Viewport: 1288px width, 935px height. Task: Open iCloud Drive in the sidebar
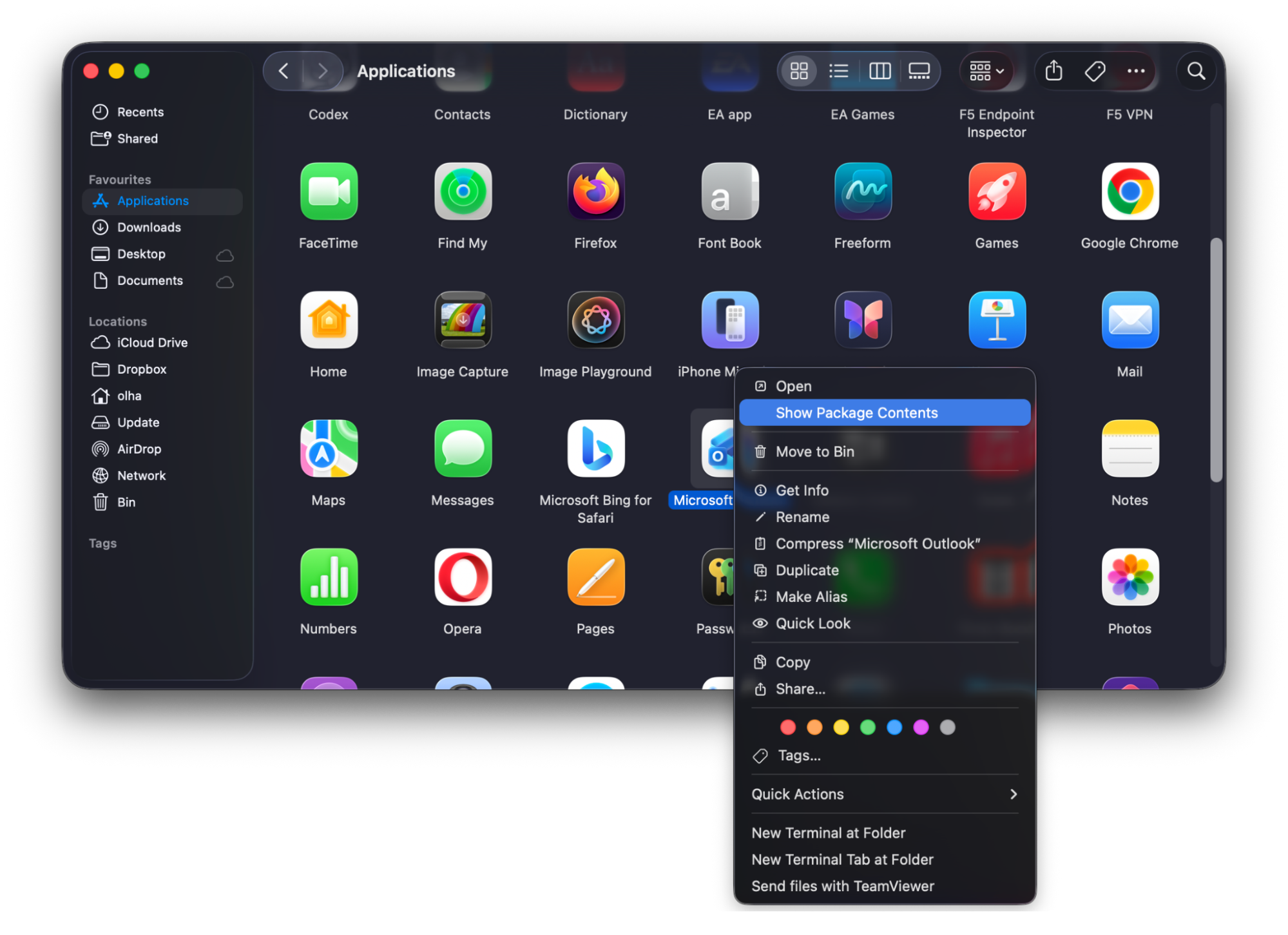point(162,343)
